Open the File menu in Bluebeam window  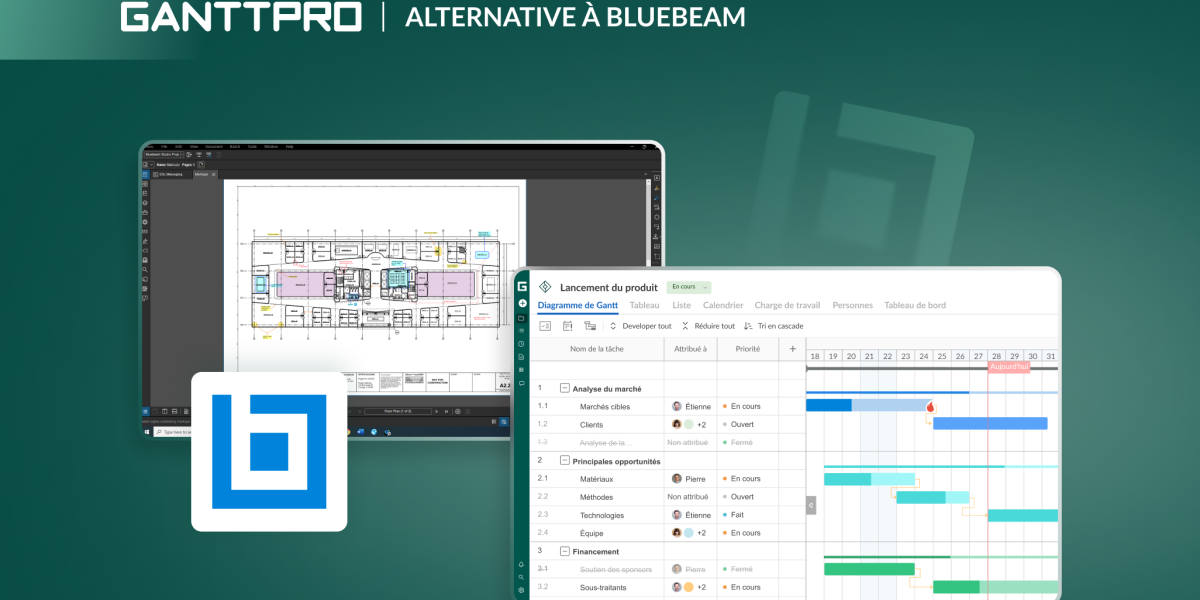pos(164,146)
